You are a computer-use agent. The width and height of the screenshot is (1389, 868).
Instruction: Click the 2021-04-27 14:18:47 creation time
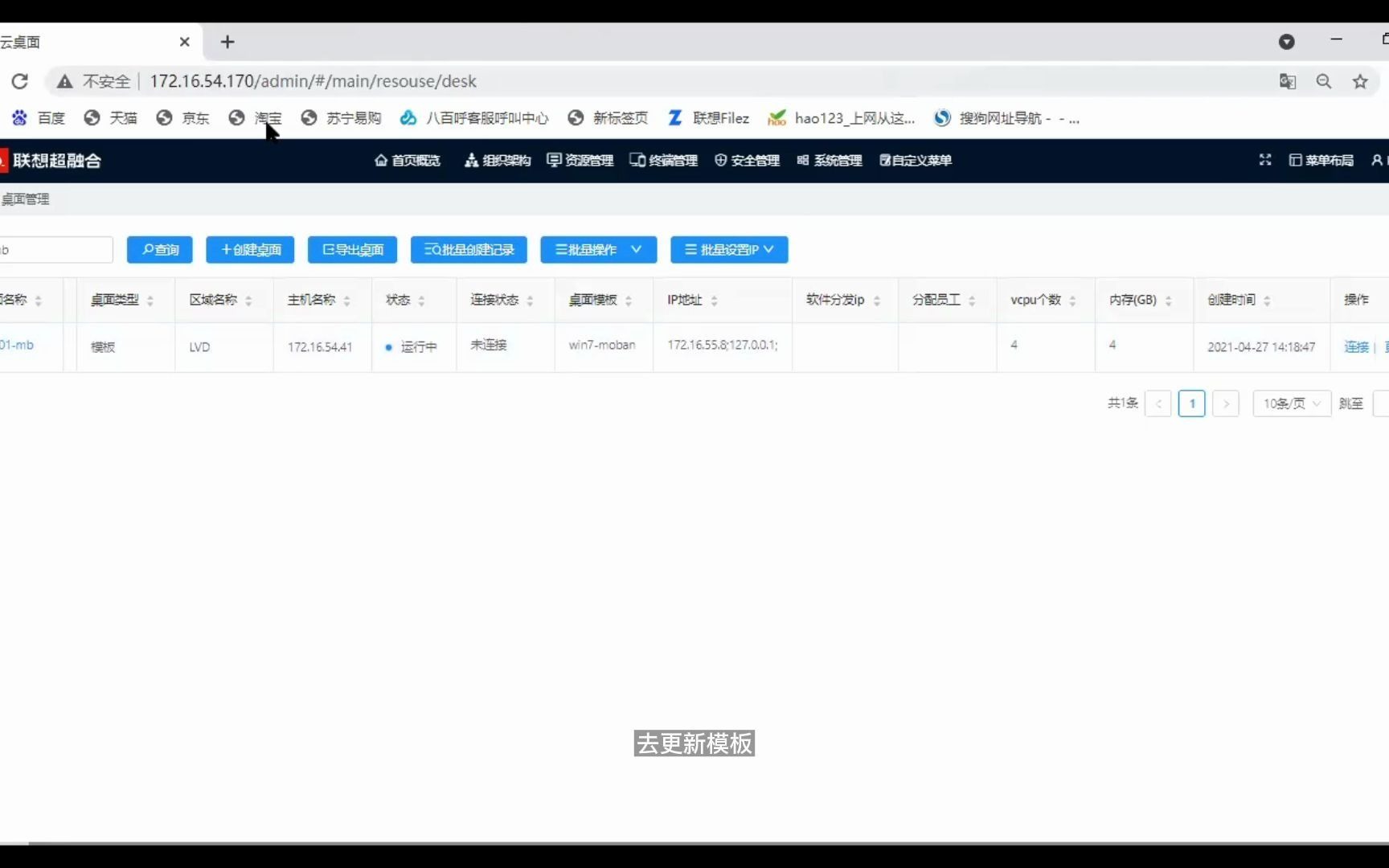pyautogui.click(x=1261, y=347)
